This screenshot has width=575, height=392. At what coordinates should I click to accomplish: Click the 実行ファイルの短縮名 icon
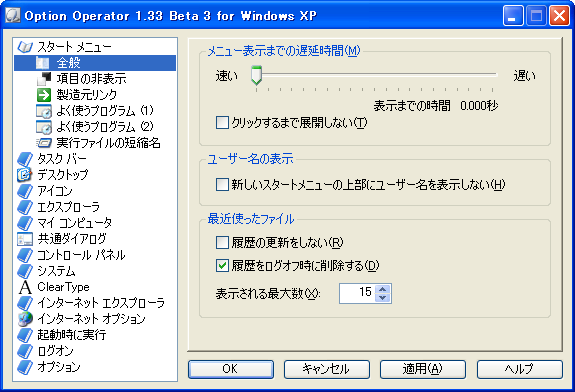44,143
